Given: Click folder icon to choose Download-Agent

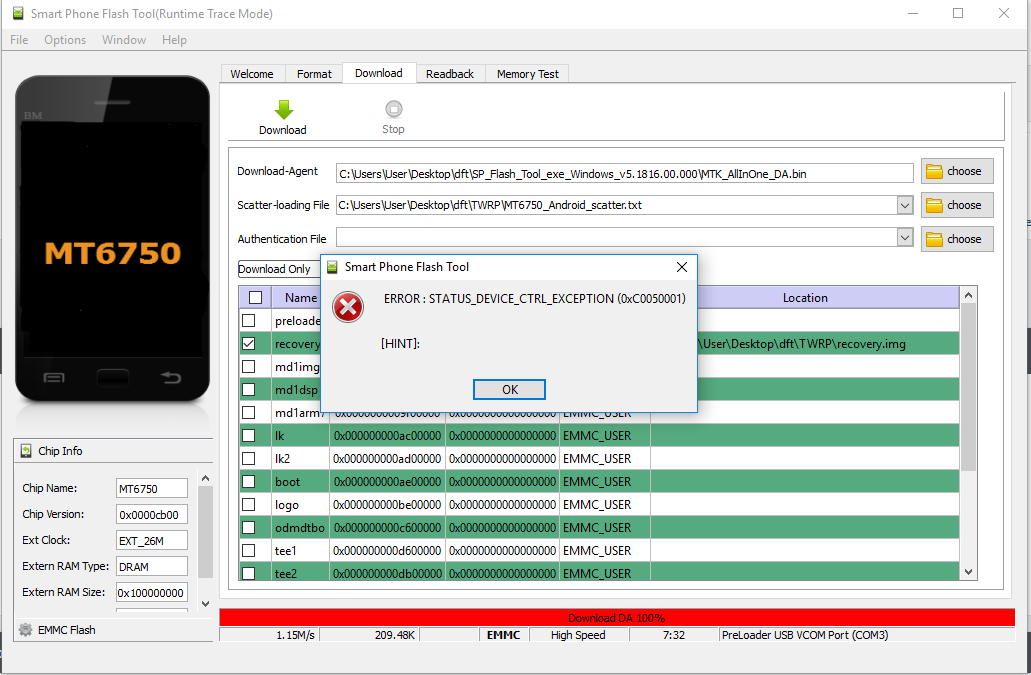Looking at the screenshot, I should coord(935,171).
